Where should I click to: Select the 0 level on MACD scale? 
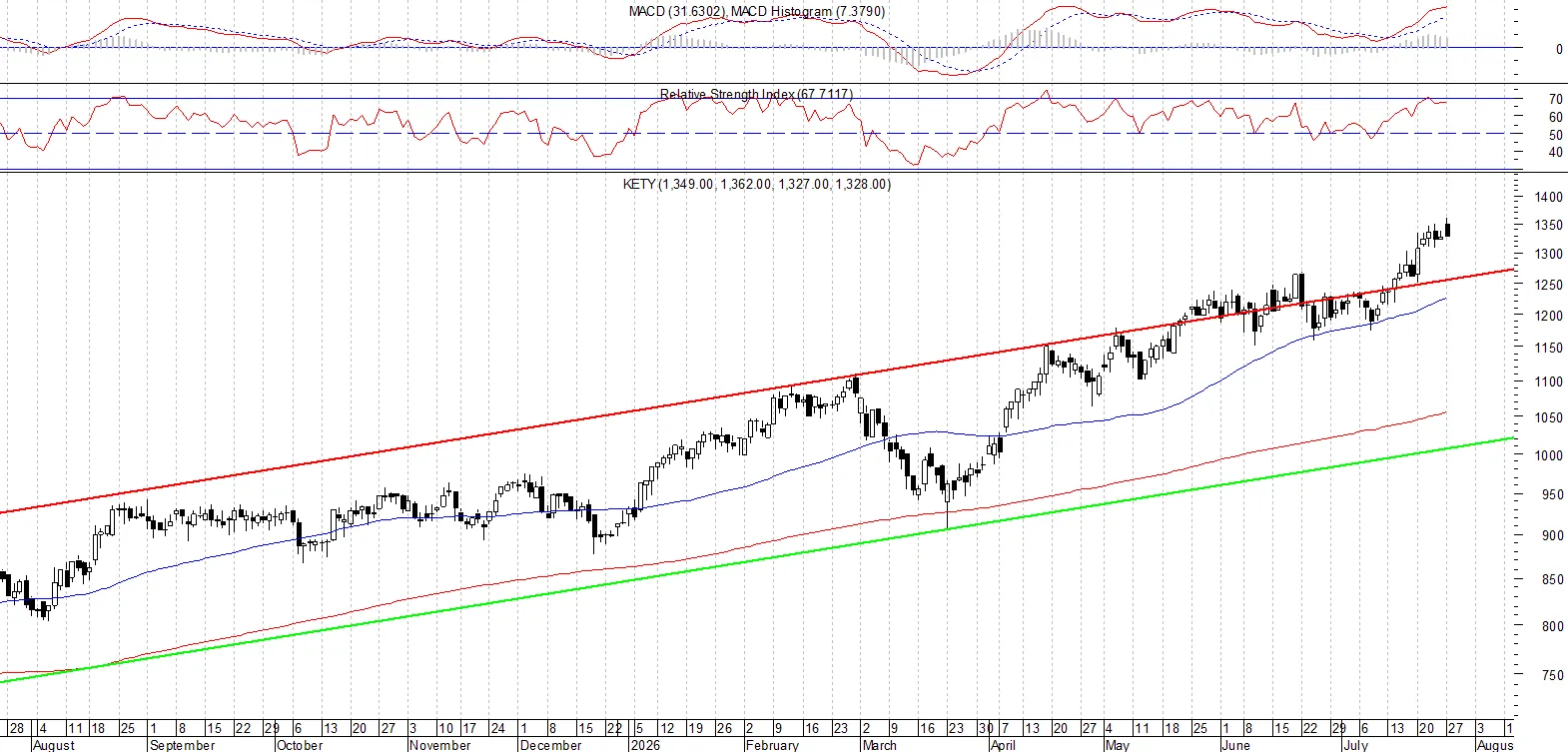(1559, 49)
